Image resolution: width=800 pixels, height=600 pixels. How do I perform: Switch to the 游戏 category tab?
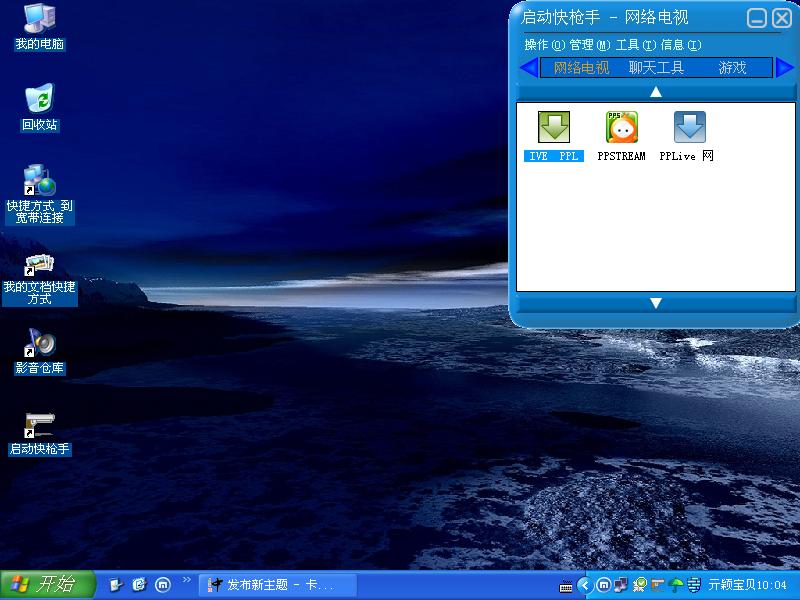tap(733, 67)
